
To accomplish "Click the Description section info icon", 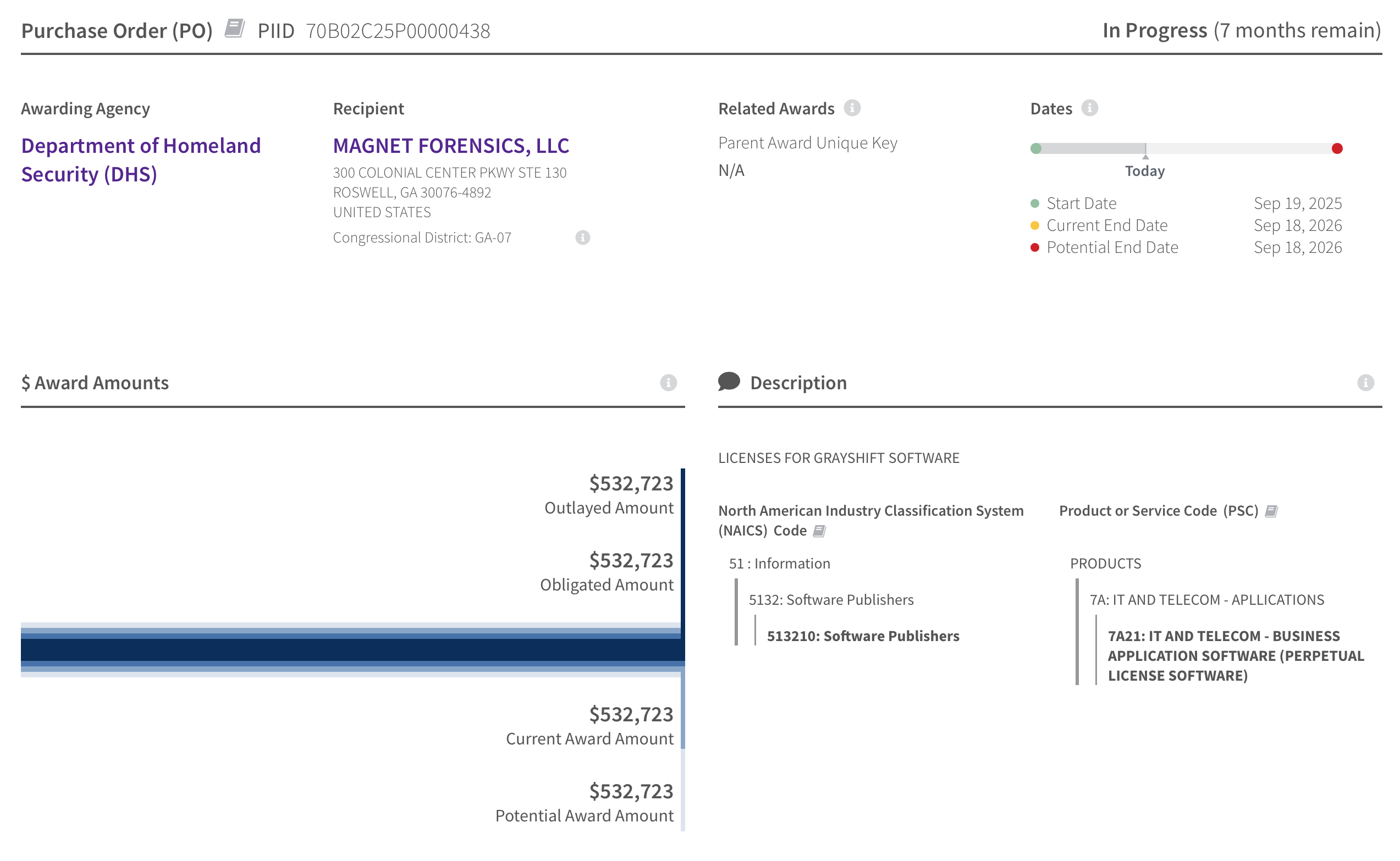I will (x=1365, y=383).
